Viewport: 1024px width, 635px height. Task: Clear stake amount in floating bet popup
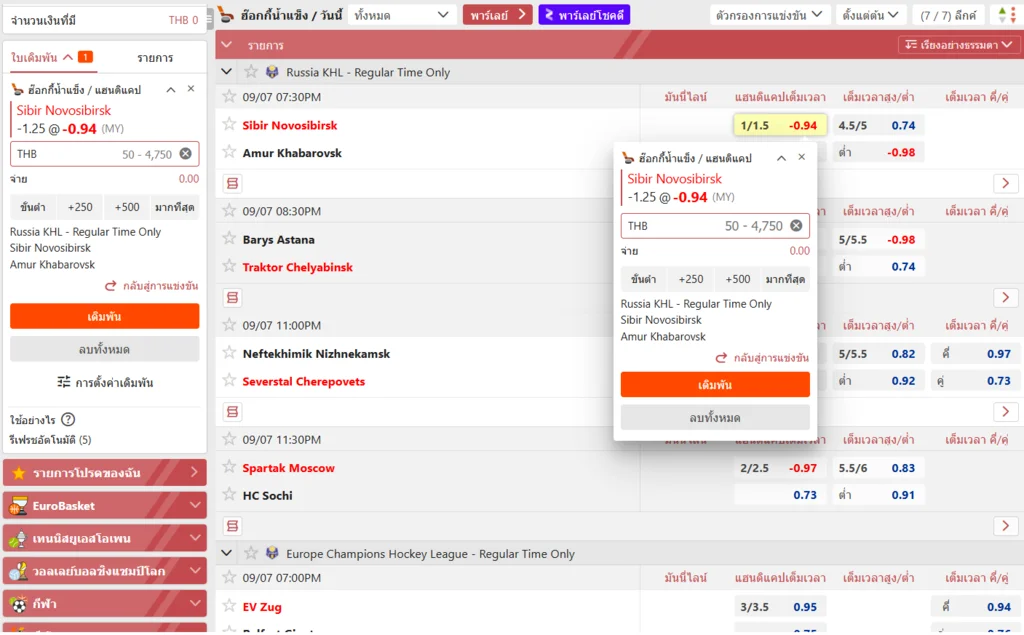(x=796, y=226)
